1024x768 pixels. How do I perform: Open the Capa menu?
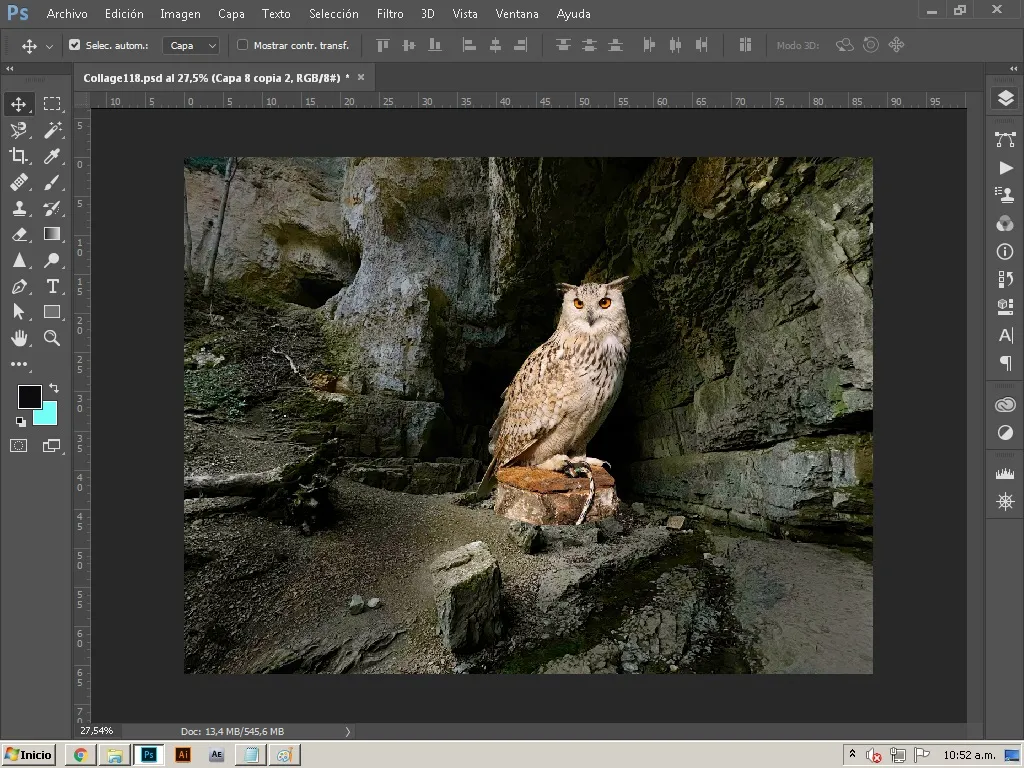231,14
